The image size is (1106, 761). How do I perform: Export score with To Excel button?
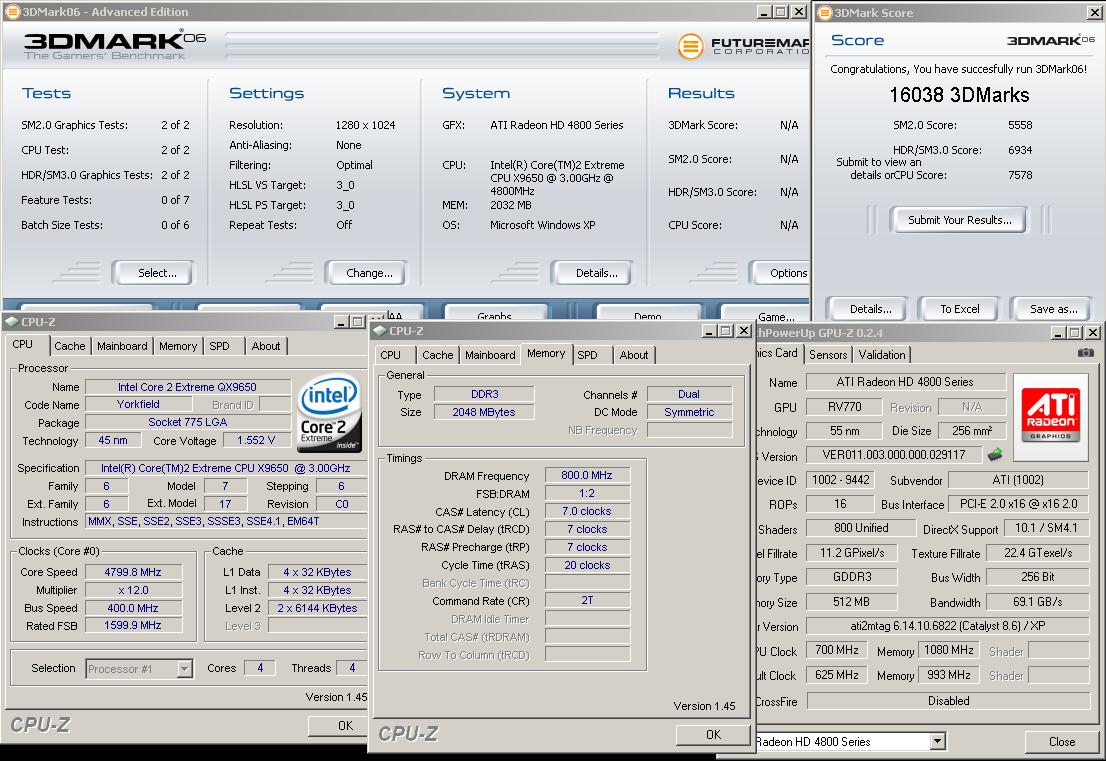[x=960, y=309]
